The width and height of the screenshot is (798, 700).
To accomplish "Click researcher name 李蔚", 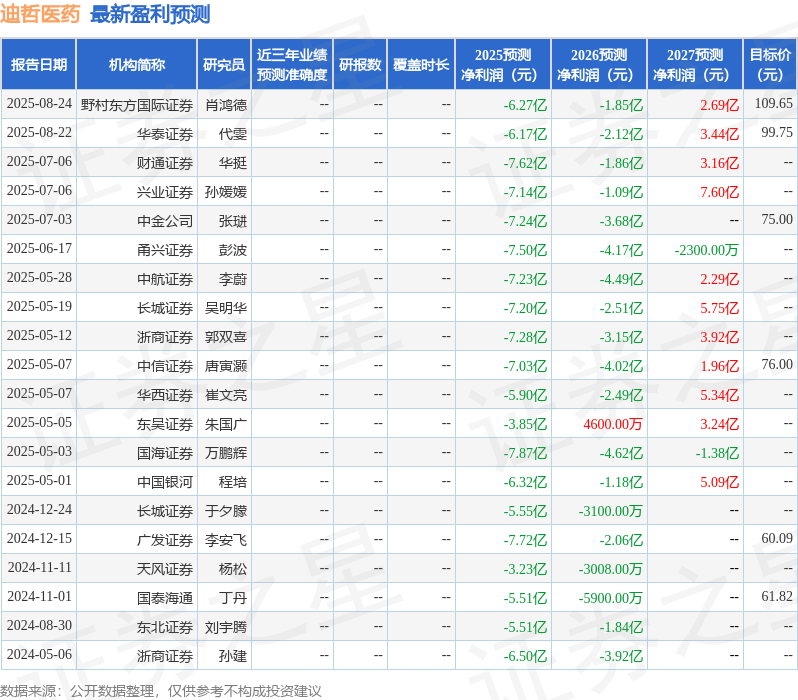I will tap(233, 279).
